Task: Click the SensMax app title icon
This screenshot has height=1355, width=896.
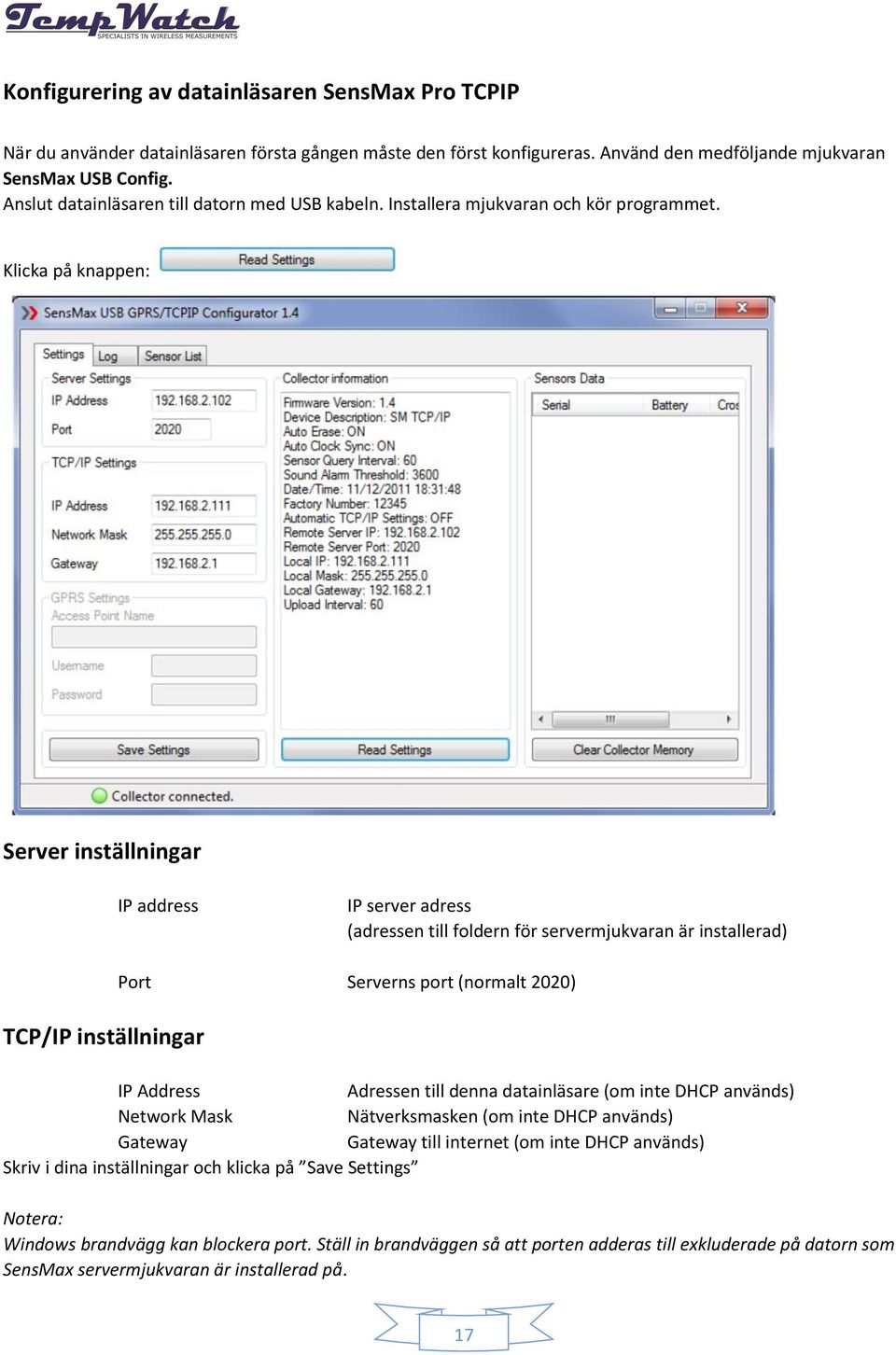Action: tap(30, 313)
